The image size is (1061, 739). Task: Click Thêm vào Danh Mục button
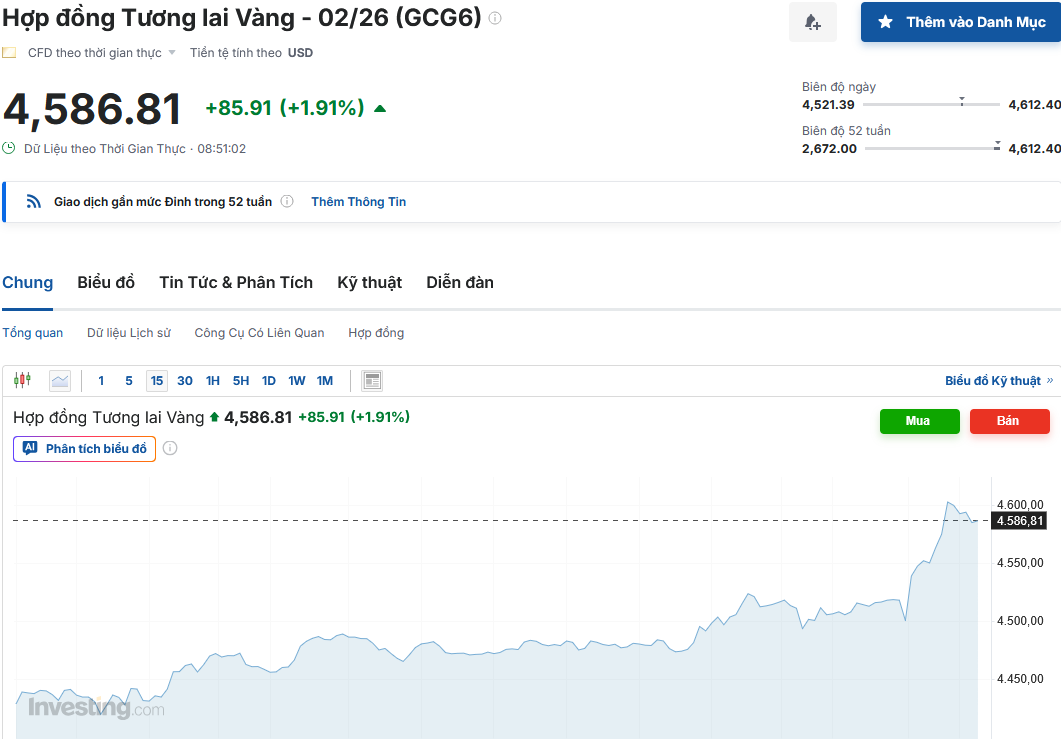point(960,22)
